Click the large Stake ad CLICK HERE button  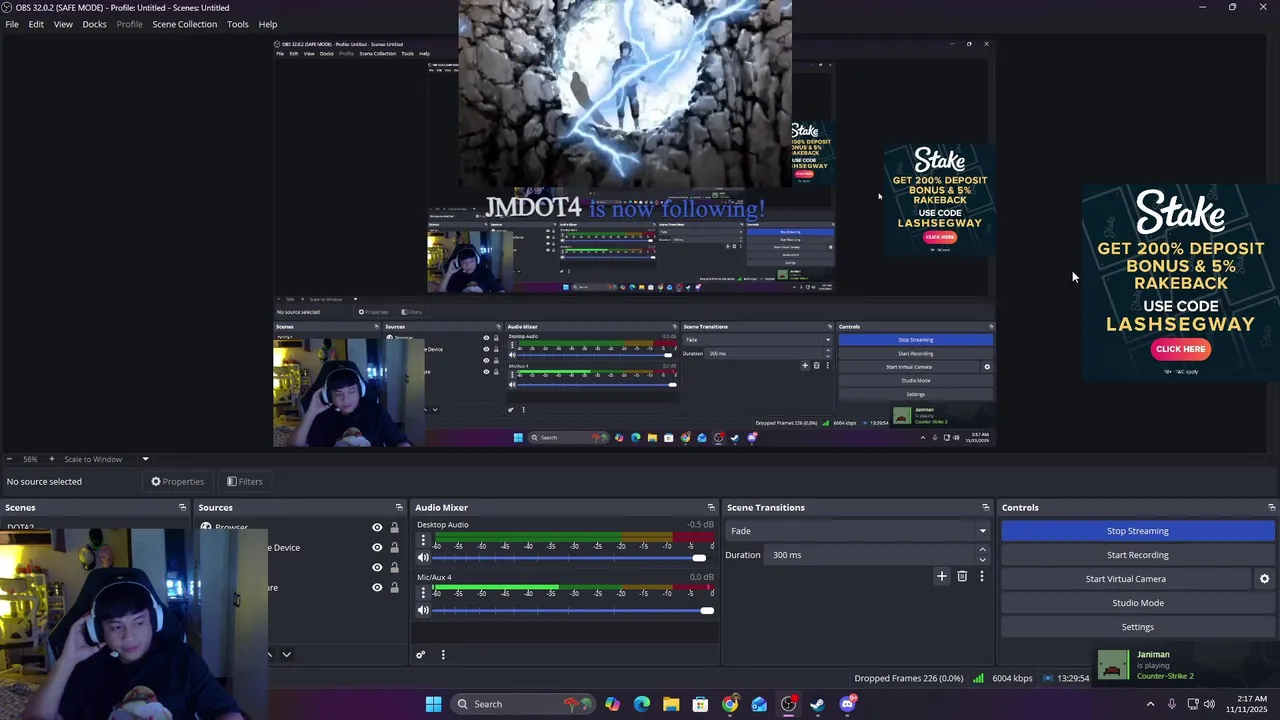tap(1180, 349)
